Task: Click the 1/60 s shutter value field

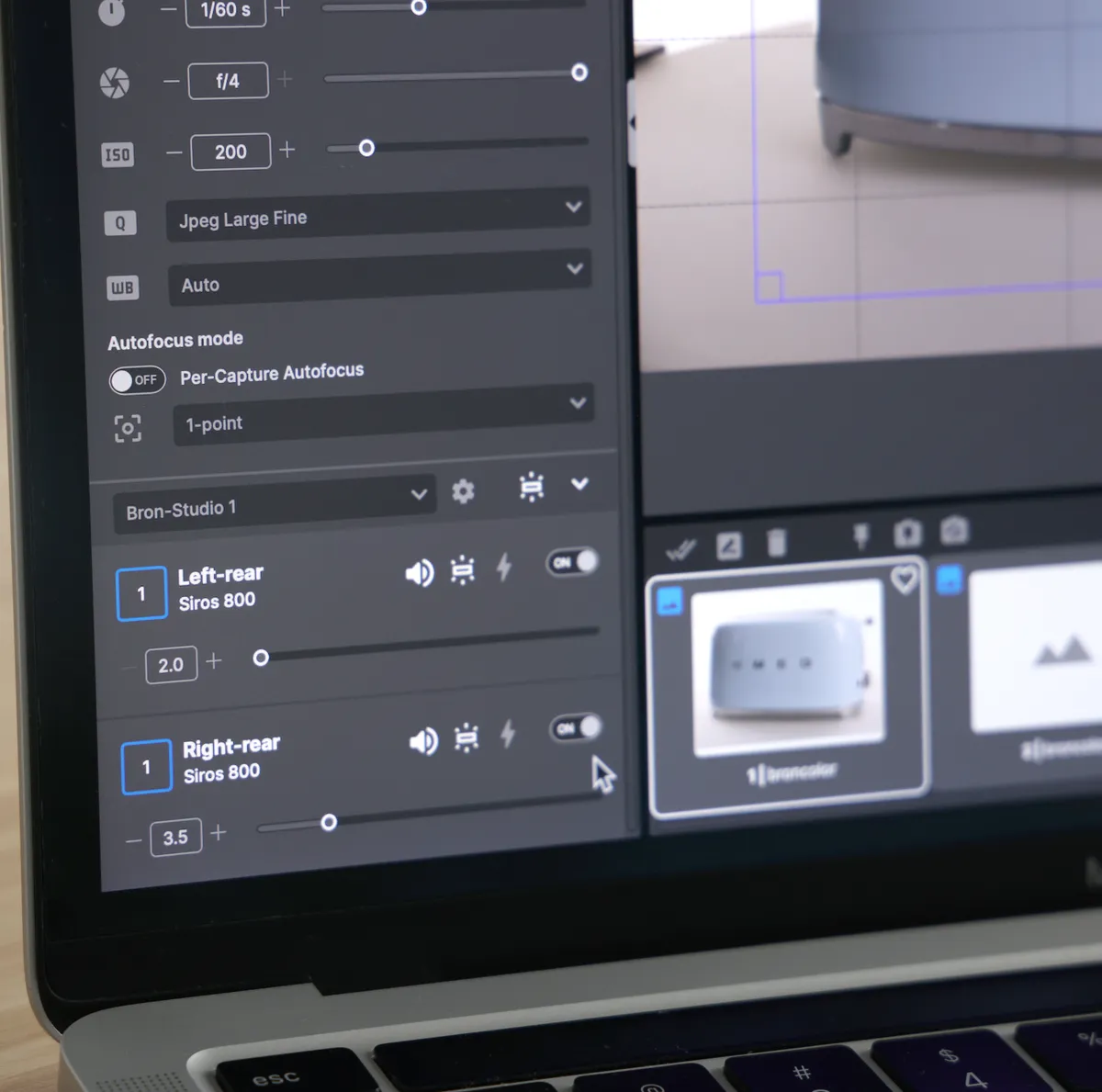Action: point(226,11)
